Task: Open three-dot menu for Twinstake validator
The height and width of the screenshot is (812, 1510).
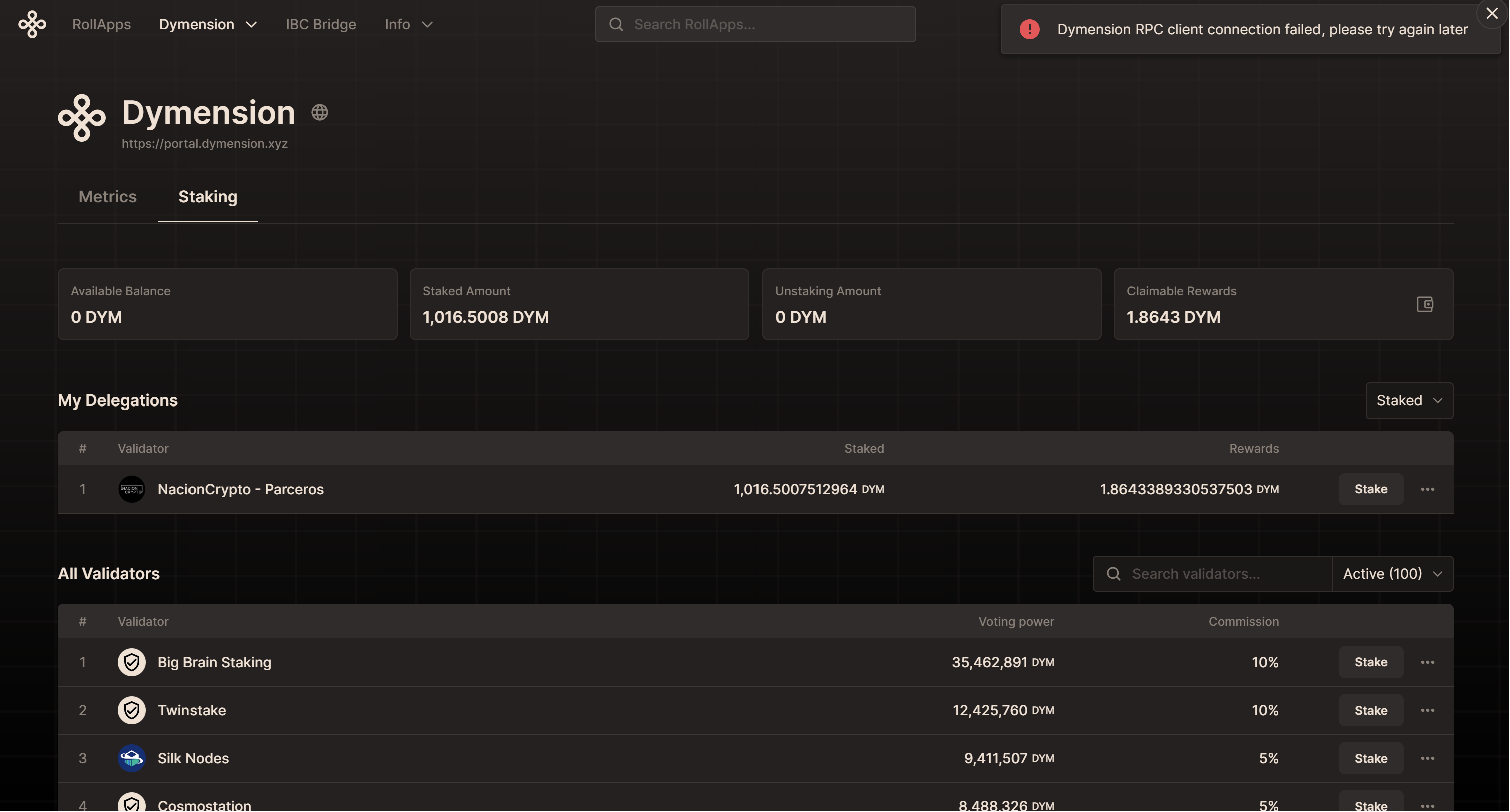Action: tap(1427, 710)
